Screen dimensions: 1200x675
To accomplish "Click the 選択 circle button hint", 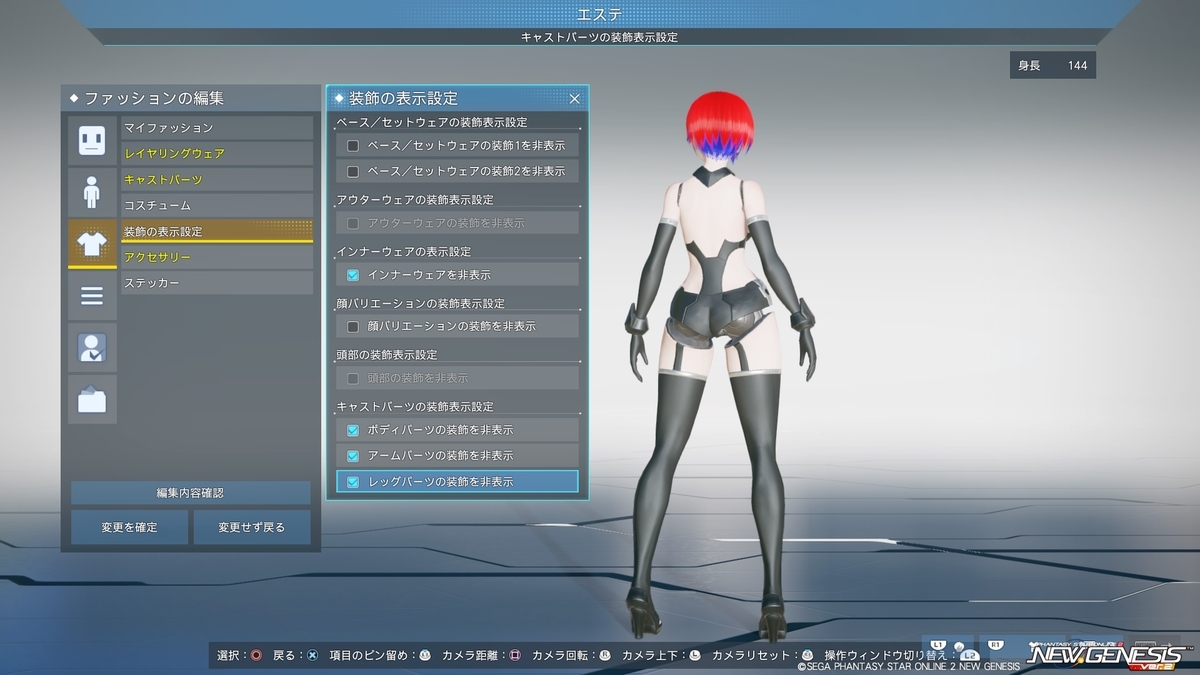I will [256, 656].
